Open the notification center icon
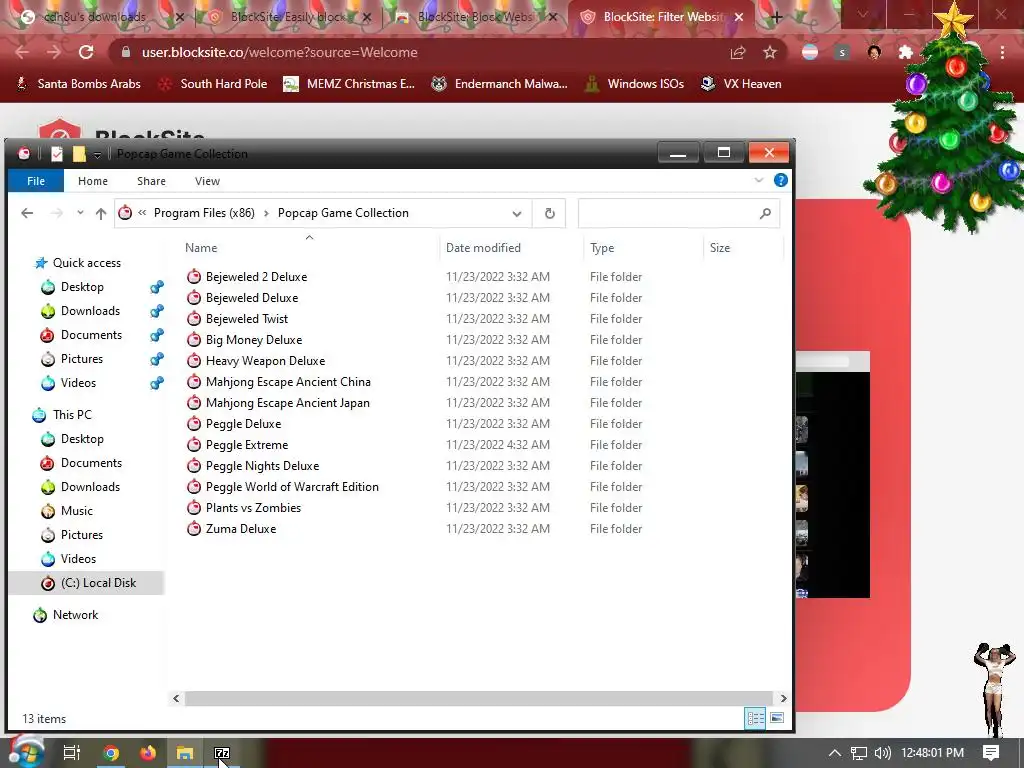 coord(991,753)
